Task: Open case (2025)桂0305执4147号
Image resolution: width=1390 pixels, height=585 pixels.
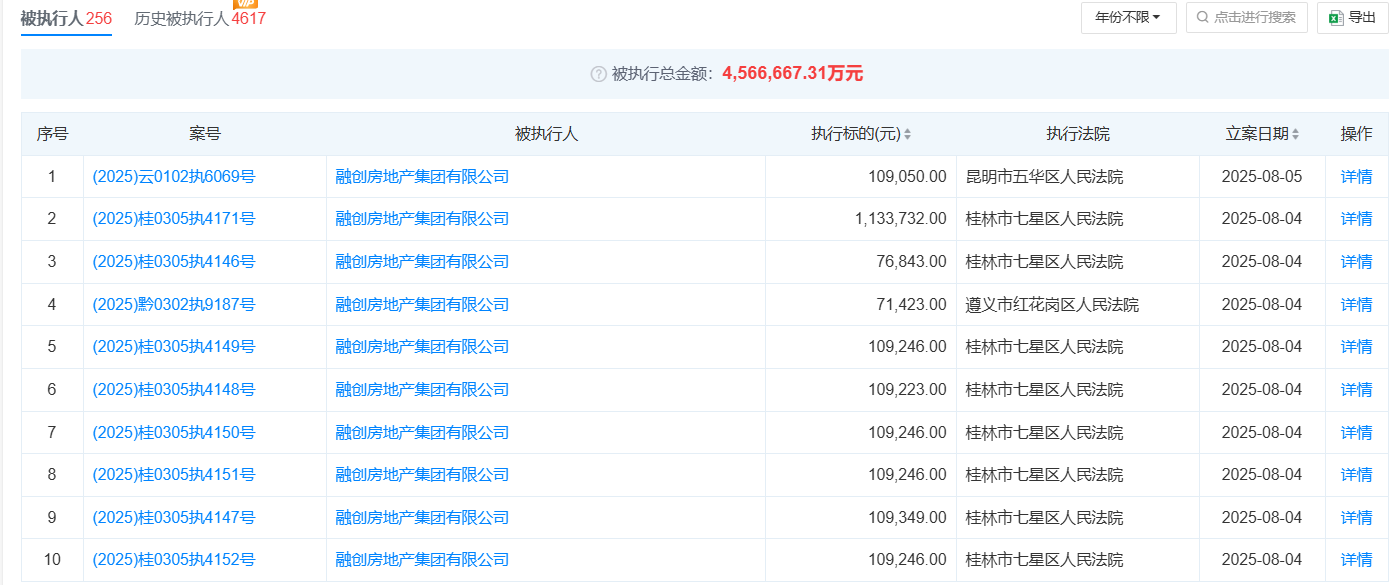Action: coord(174,518)
